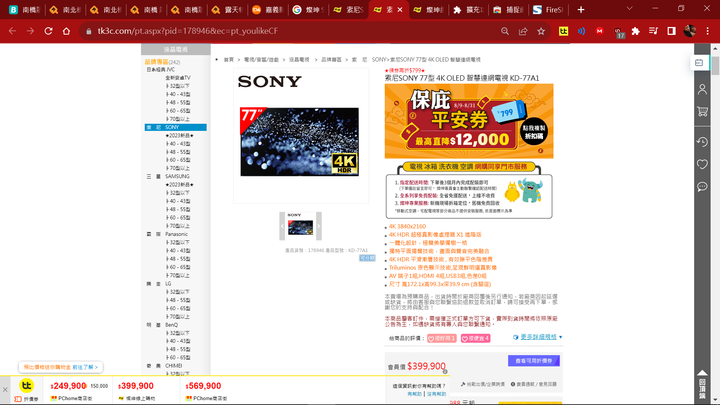Click the SONY product thumbnail image
This screenshot has width=720, height=405.
[x=300, y=225]
